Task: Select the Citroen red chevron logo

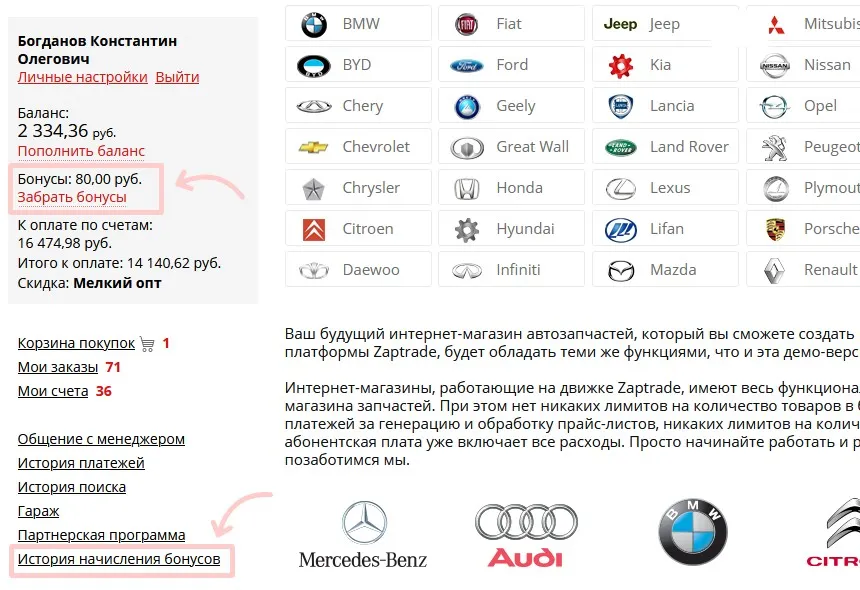Action: point(314,230)
